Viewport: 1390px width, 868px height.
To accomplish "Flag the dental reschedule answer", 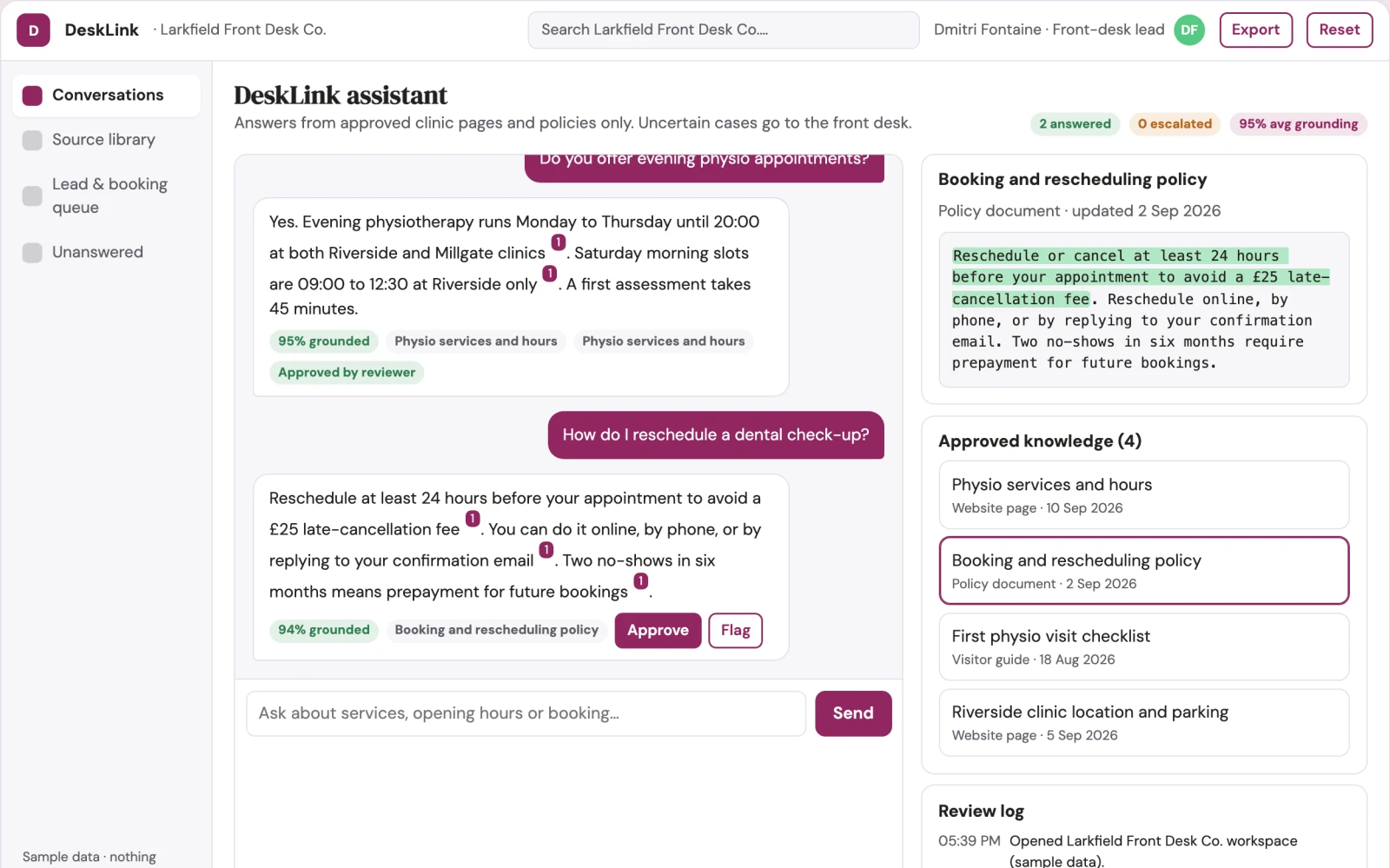I will tap(735, 631).
